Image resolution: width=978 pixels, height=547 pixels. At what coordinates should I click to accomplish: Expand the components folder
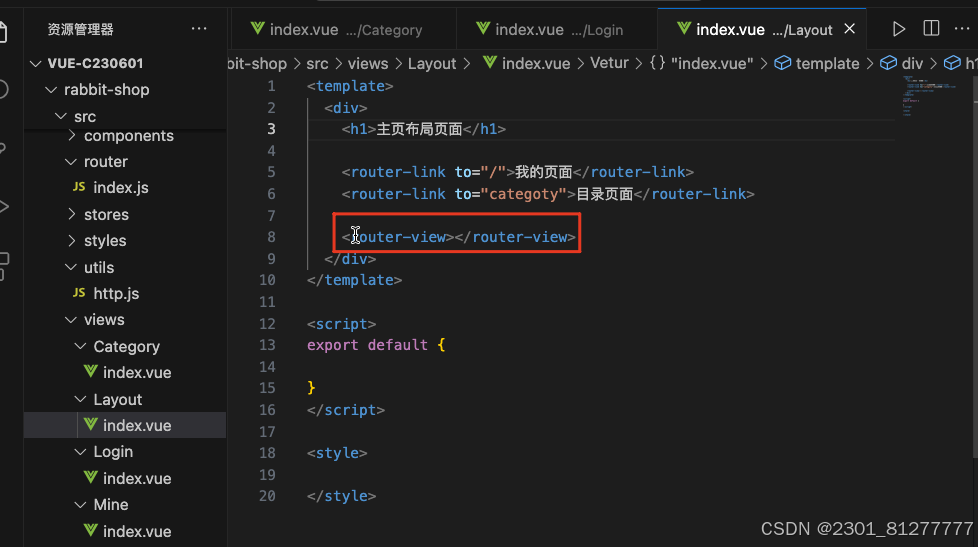pos(72,135)
